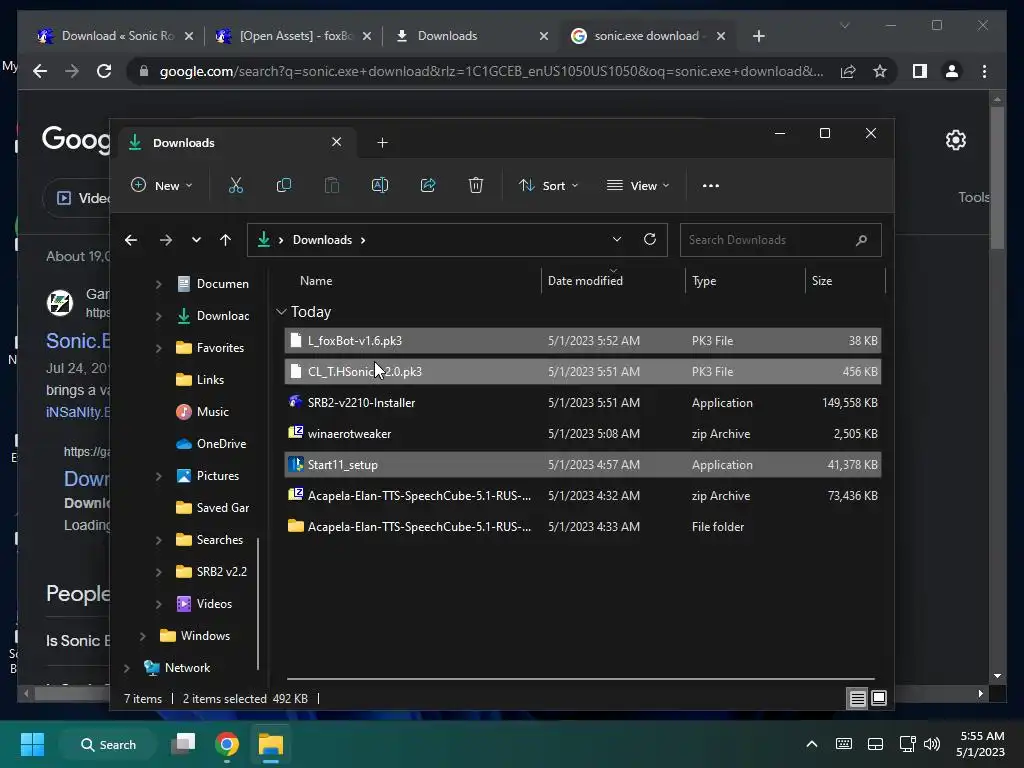
Task: Open OneDrive in the navigation pane
Action: click(211, 444)
